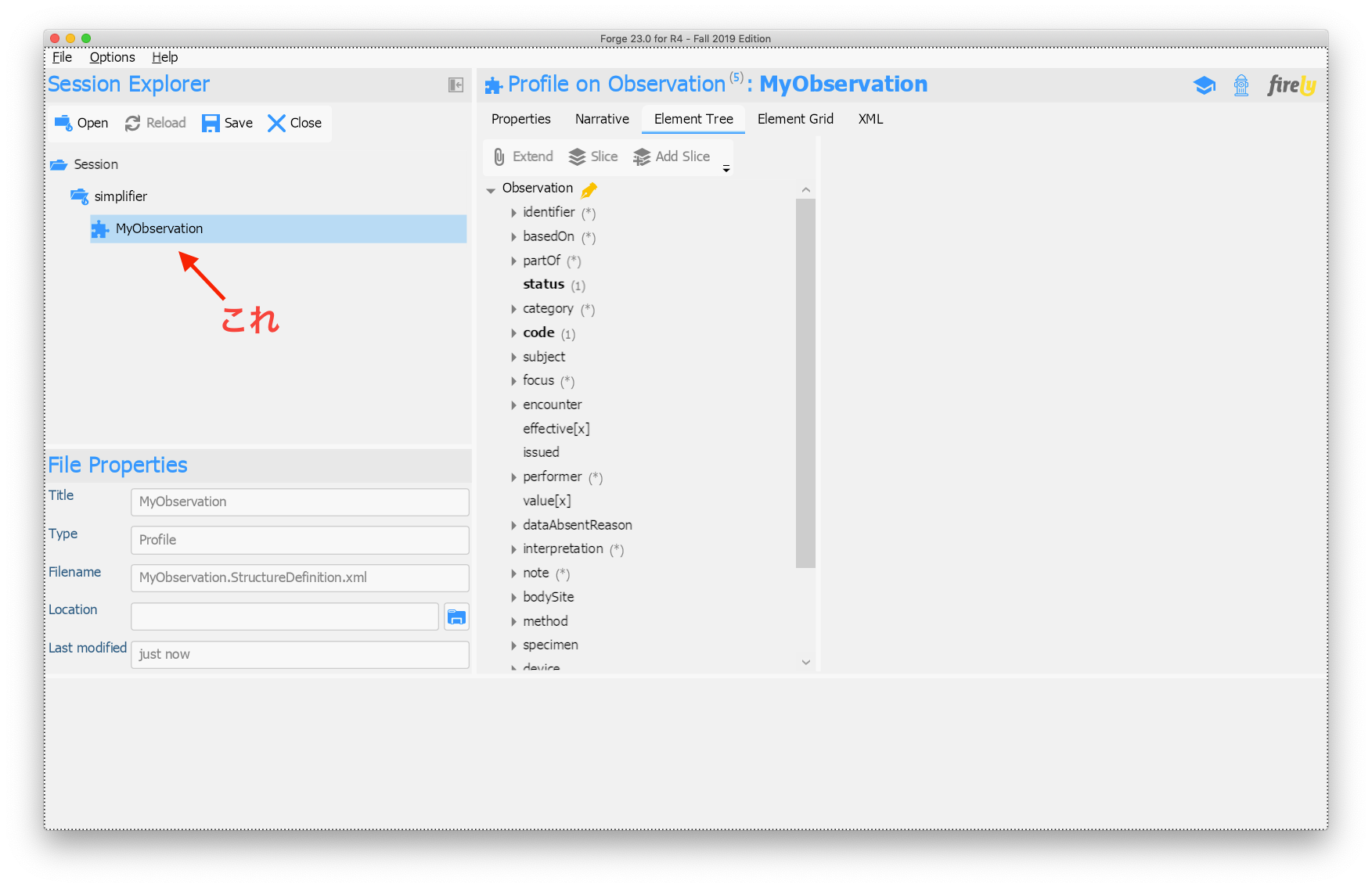Open the toolbar overflow arrow
Viewport: 1372px width, 888px height.
click(726, 168)
